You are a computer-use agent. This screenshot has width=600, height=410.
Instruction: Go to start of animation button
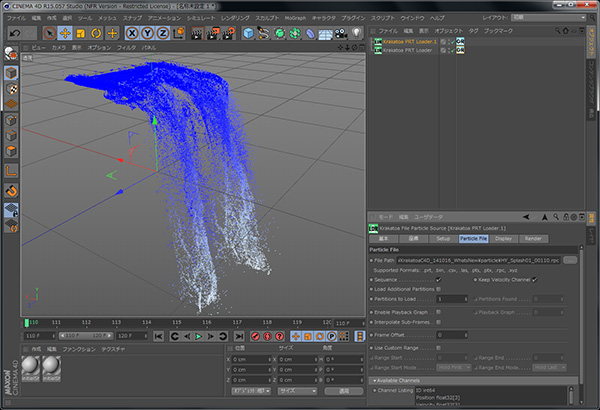(x=158, y=336)
